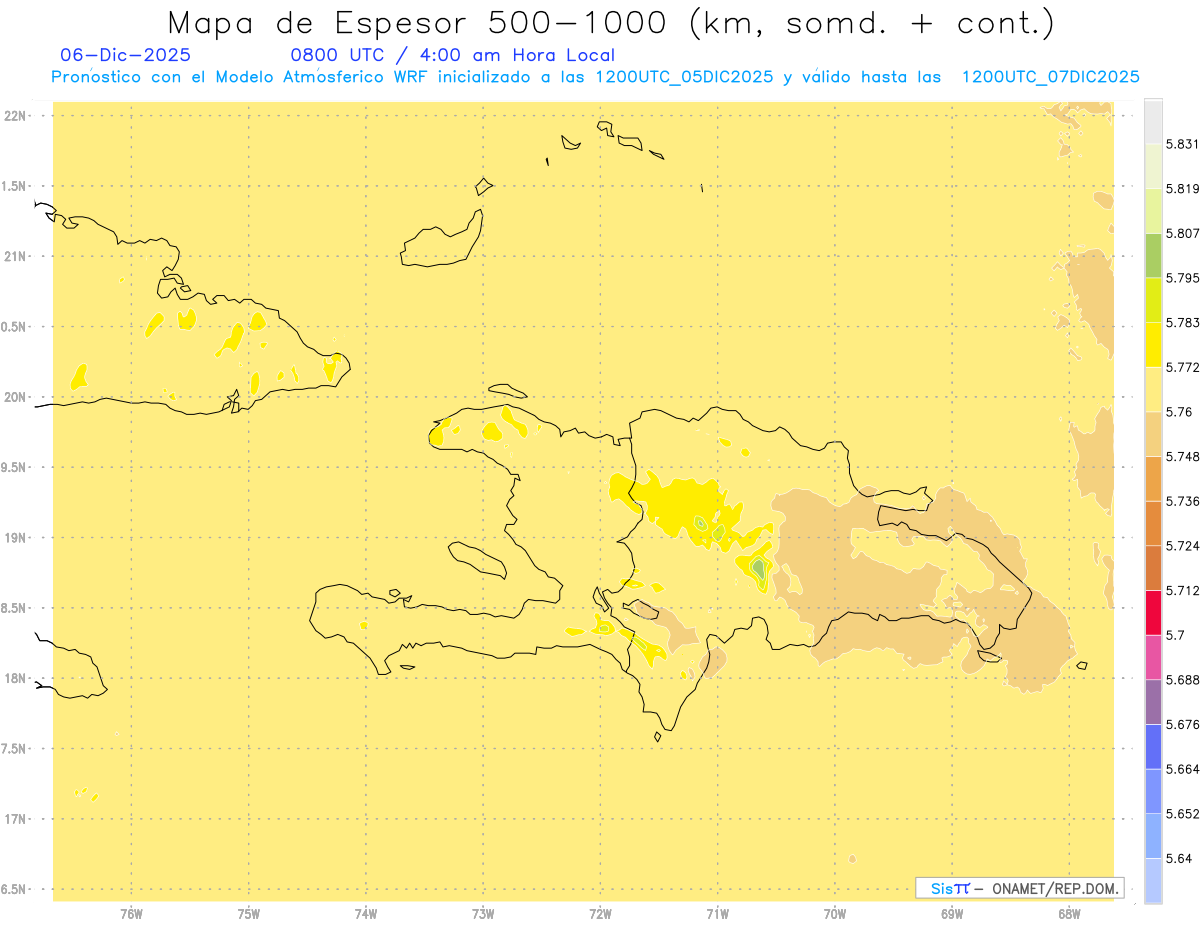1200x927 pixels.
Task: Click the '69W' longitude axis label
Action: tap(952, 913)
